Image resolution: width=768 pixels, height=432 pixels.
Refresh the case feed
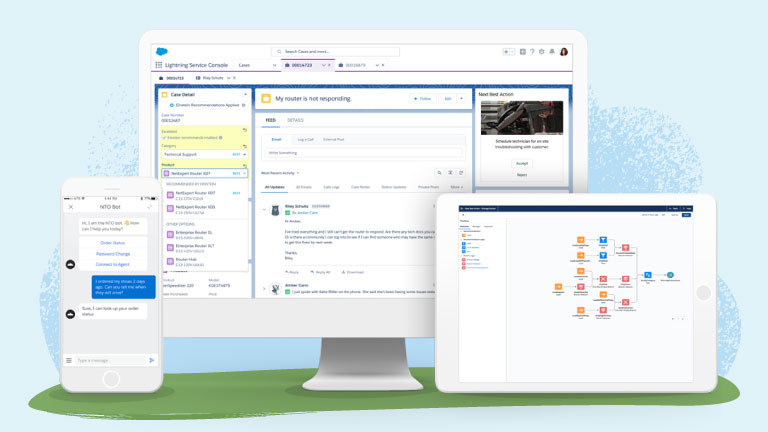(x=461, y=172)
